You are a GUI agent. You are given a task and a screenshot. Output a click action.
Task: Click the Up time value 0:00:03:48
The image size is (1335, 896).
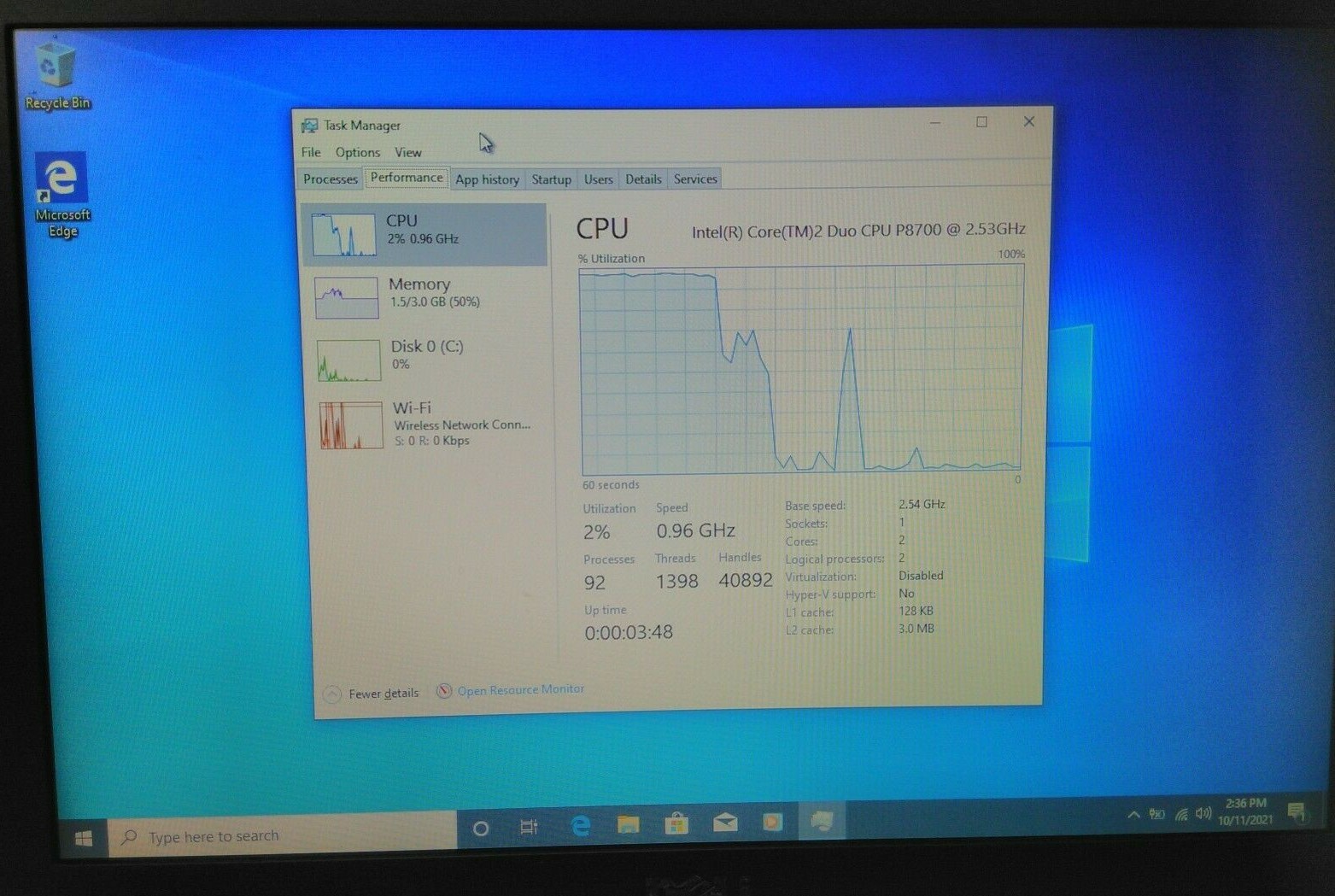pos(629,633)
